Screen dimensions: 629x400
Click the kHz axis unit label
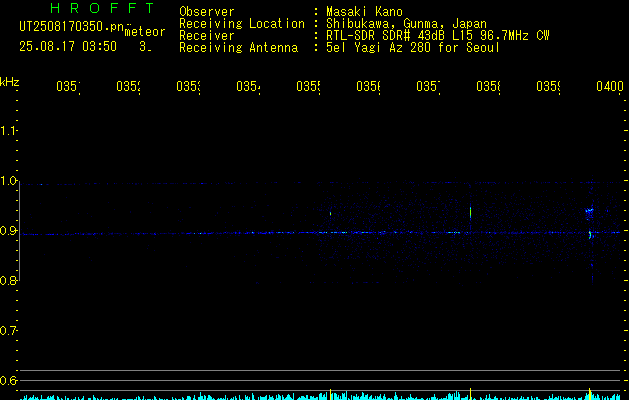click(x=9, y=82)
